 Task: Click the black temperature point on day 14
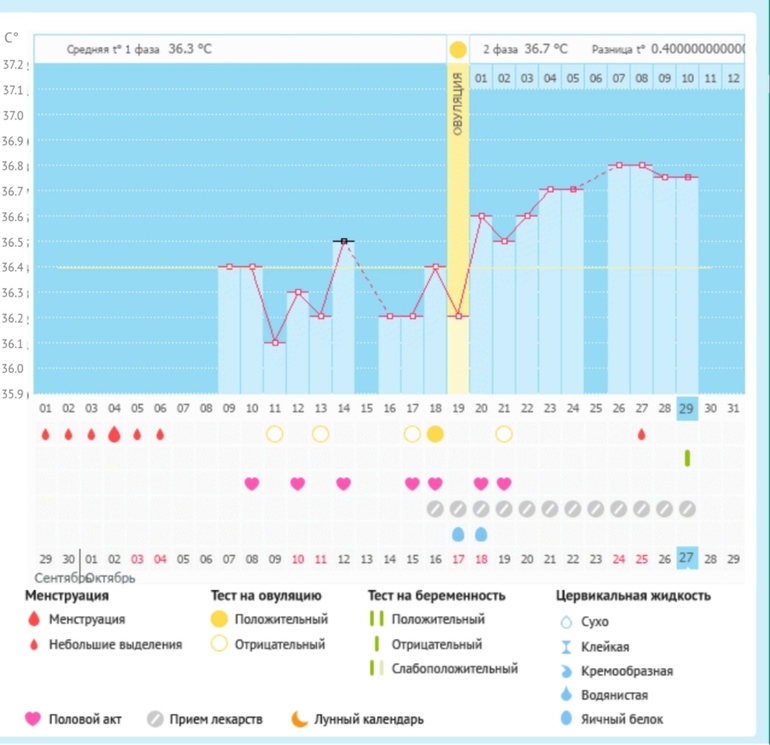[x=344, y=241]
